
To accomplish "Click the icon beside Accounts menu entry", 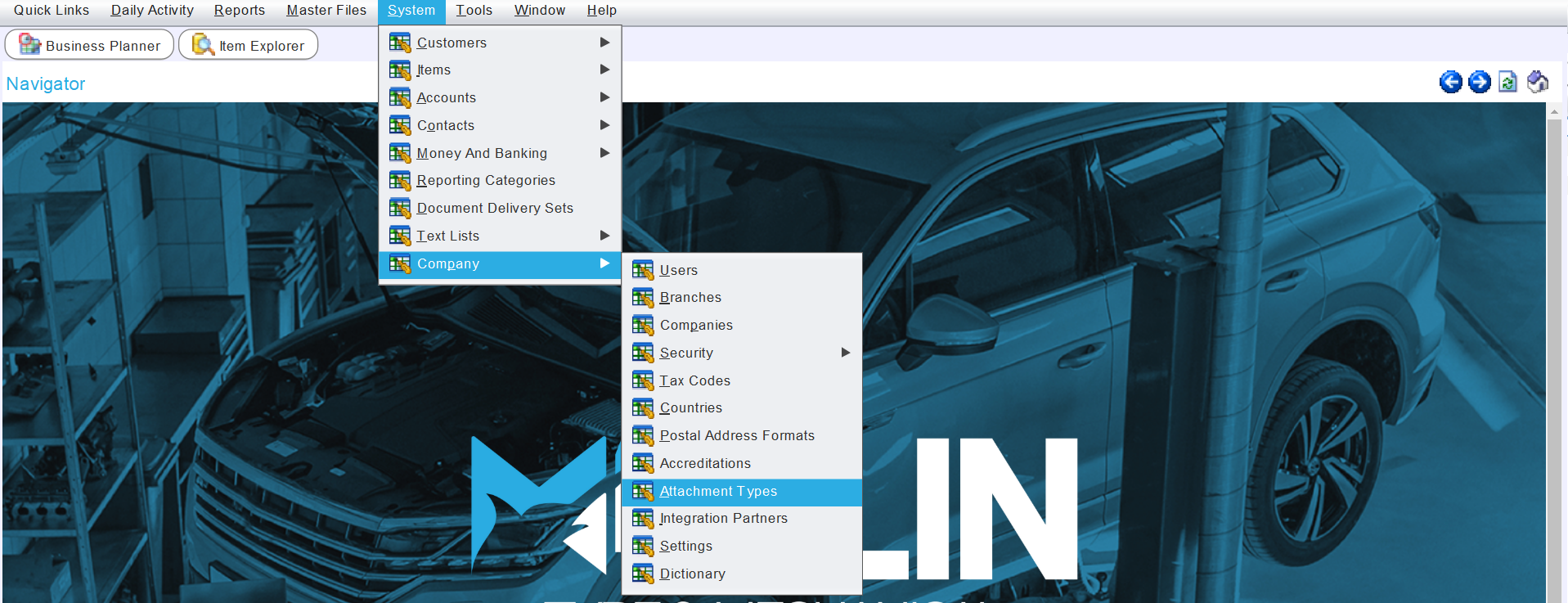I will (400, 98).
